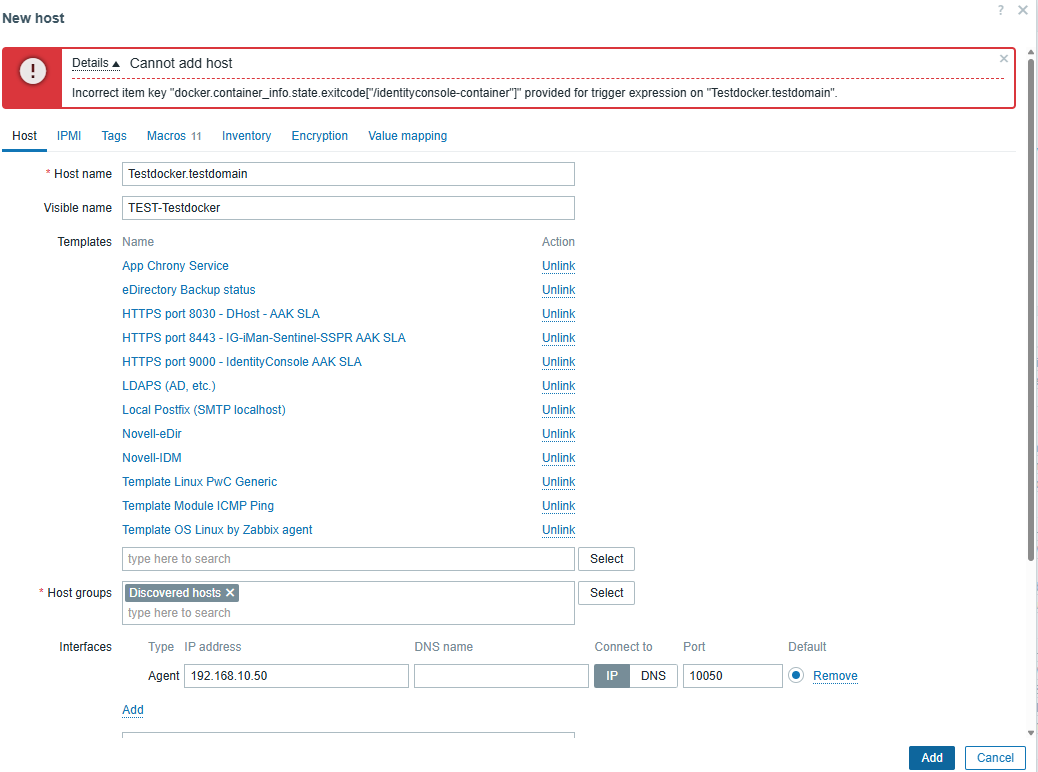The height and width of the screenshot is (772, 1038).
Task: Click the agent Port input field
Action: click(x=732, y=676)
